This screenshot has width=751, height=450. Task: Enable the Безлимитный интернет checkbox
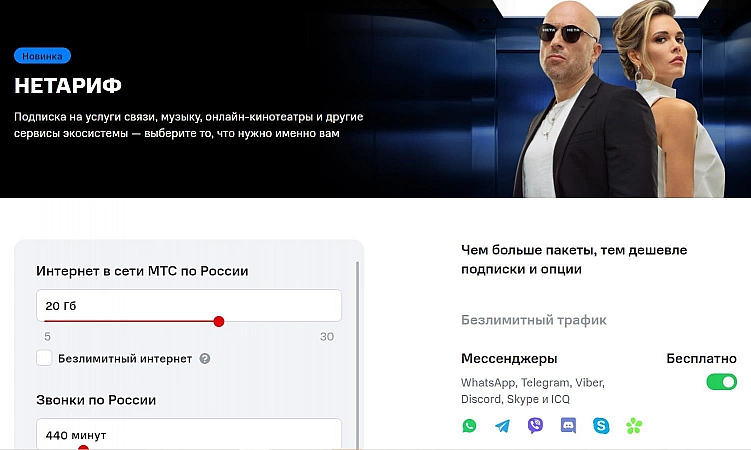(x=44, y=358)
